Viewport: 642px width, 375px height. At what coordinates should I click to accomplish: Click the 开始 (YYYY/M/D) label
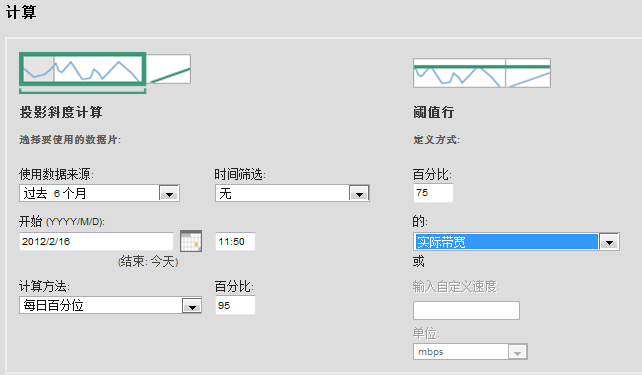click(62, 221)
